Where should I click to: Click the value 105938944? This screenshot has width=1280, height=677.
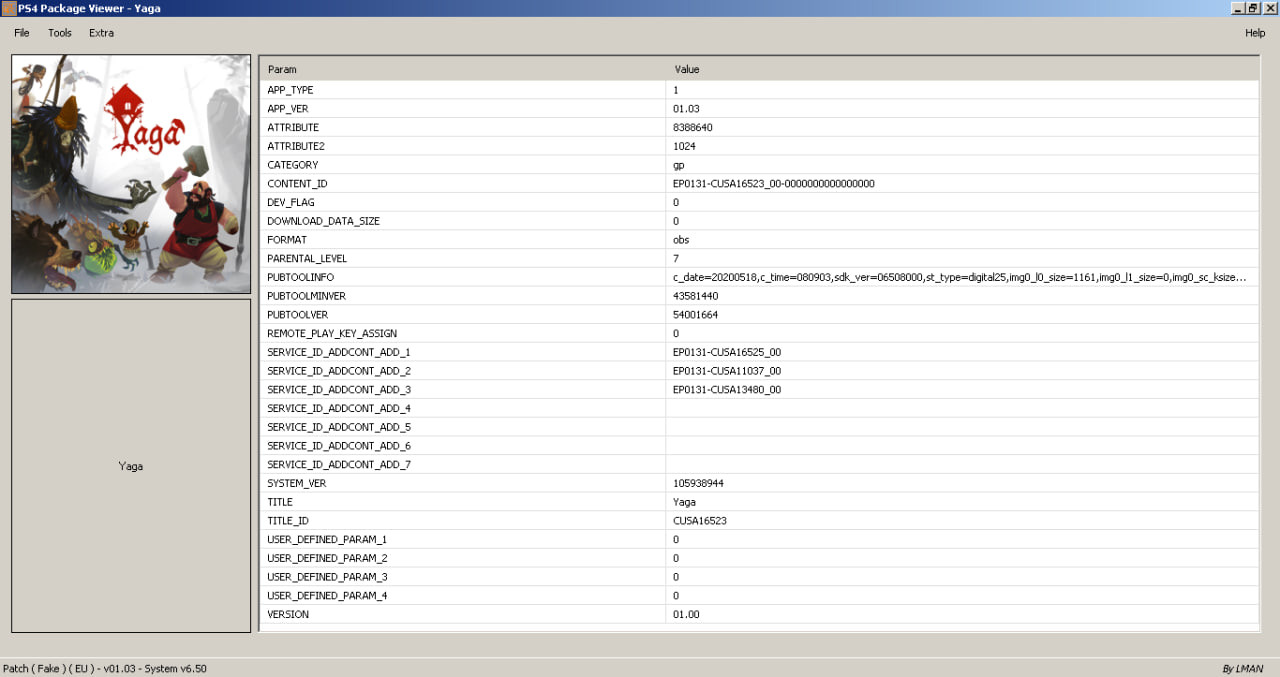(x=699, y=483)
